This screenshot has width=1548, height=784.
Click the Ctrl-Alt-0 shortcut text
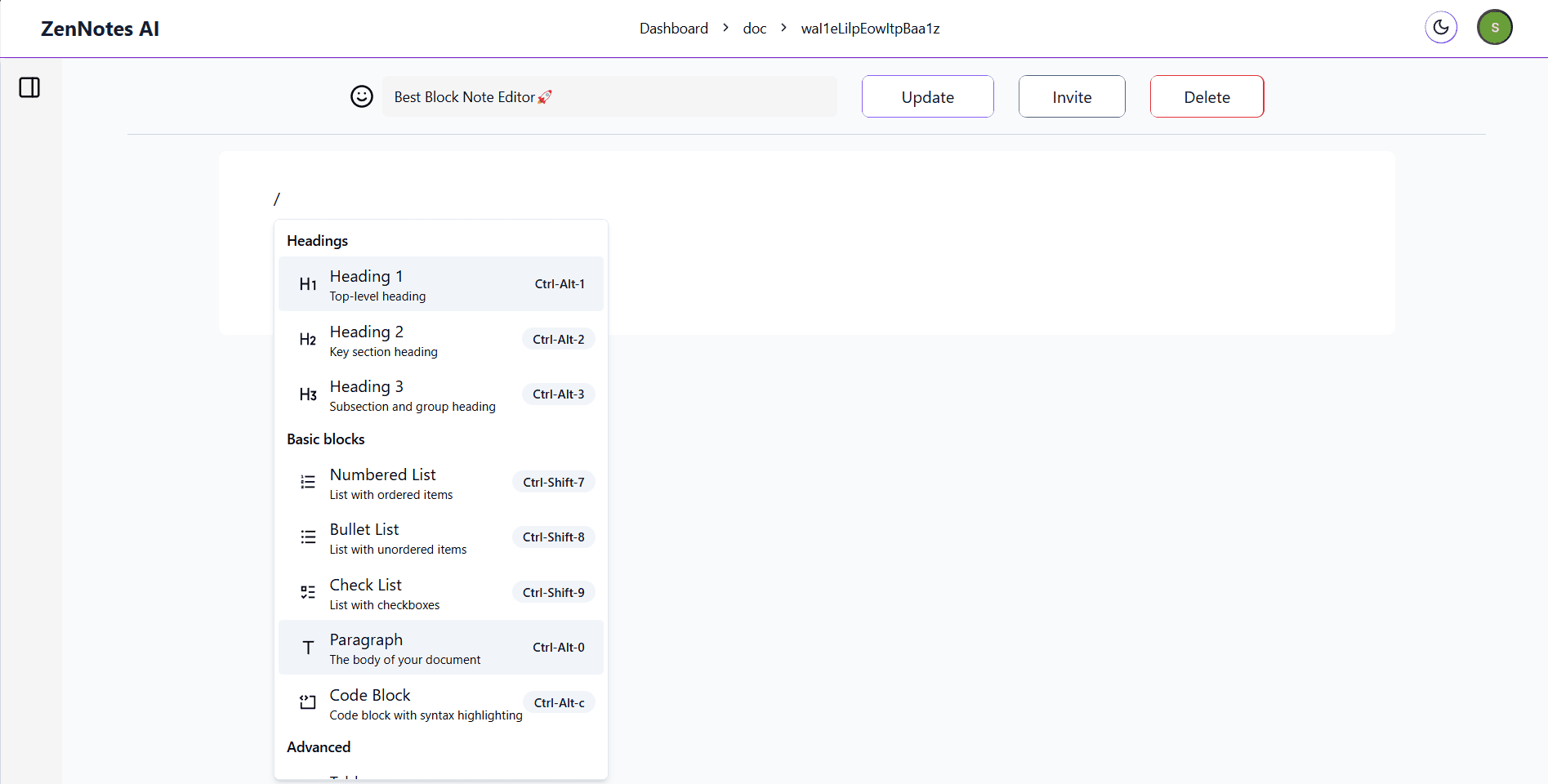(x=559, y=648)
